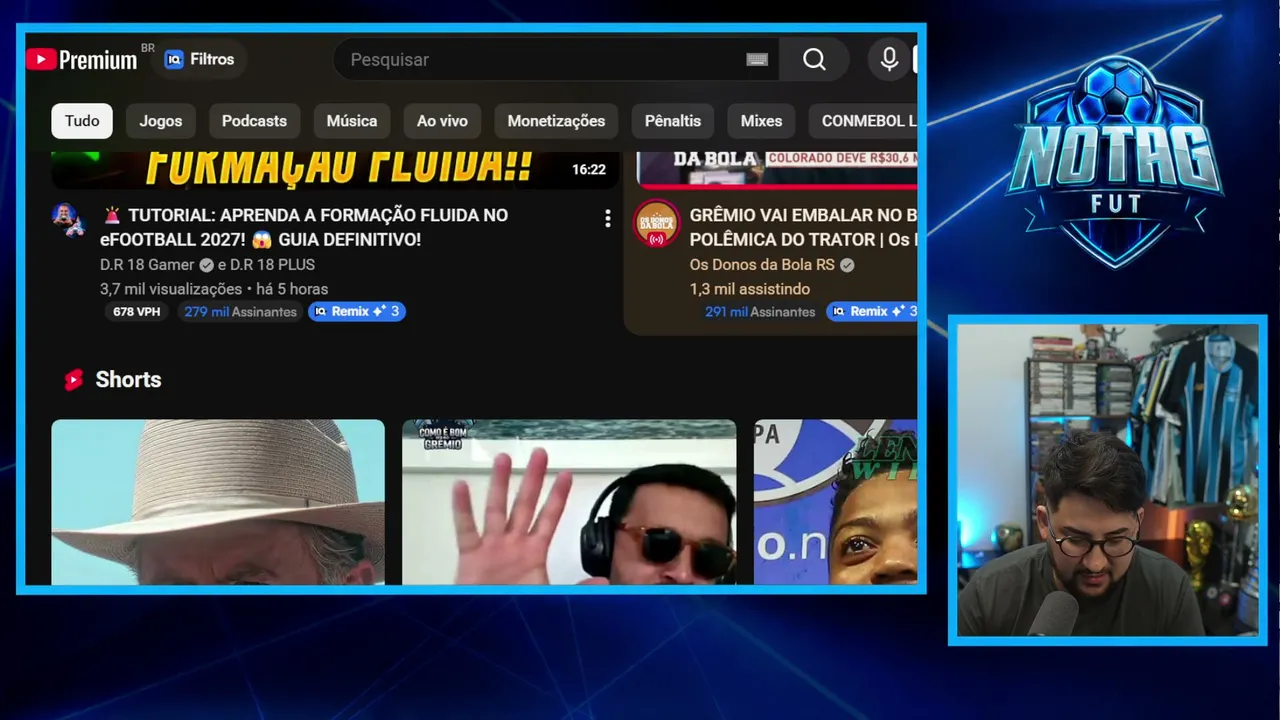This screenshot has width=1280, height=720.
Task: Switch to the Mixes chip
Action: (x=761, y=121)
